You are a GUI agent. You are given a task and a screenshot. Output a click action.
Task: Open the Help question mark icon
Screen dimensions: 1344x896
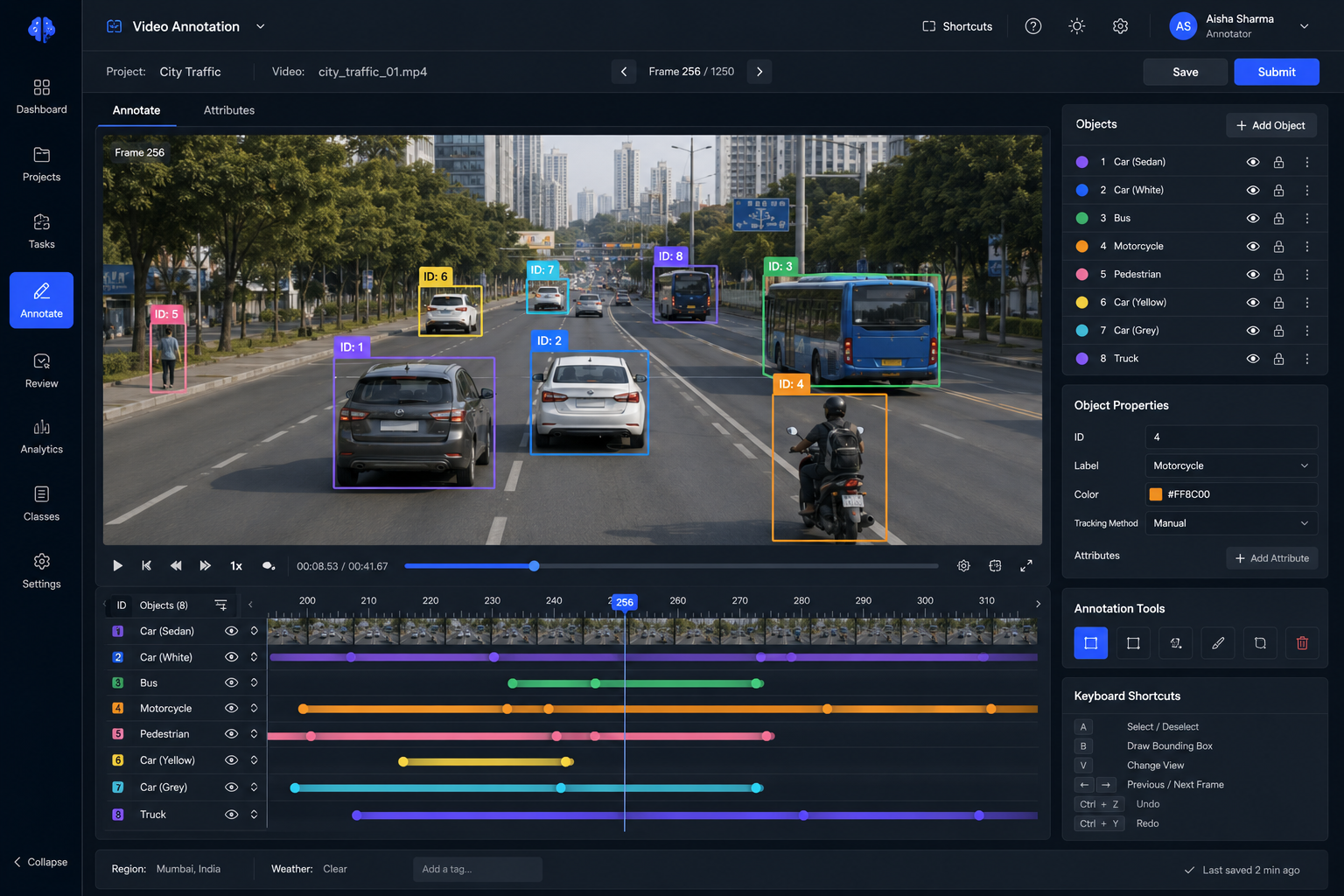[1033, 26]
